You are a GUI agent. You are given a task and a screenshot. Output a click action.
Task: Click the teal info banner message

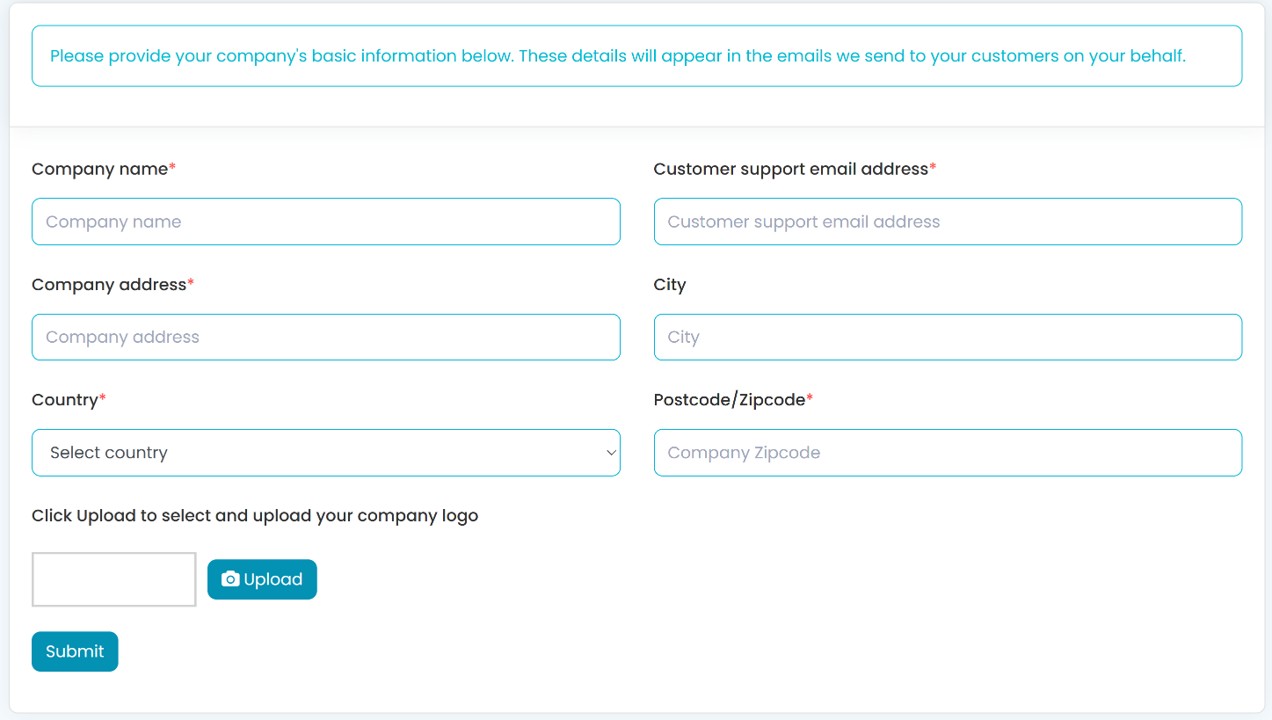pyautogui.click(x=617, y=56)
